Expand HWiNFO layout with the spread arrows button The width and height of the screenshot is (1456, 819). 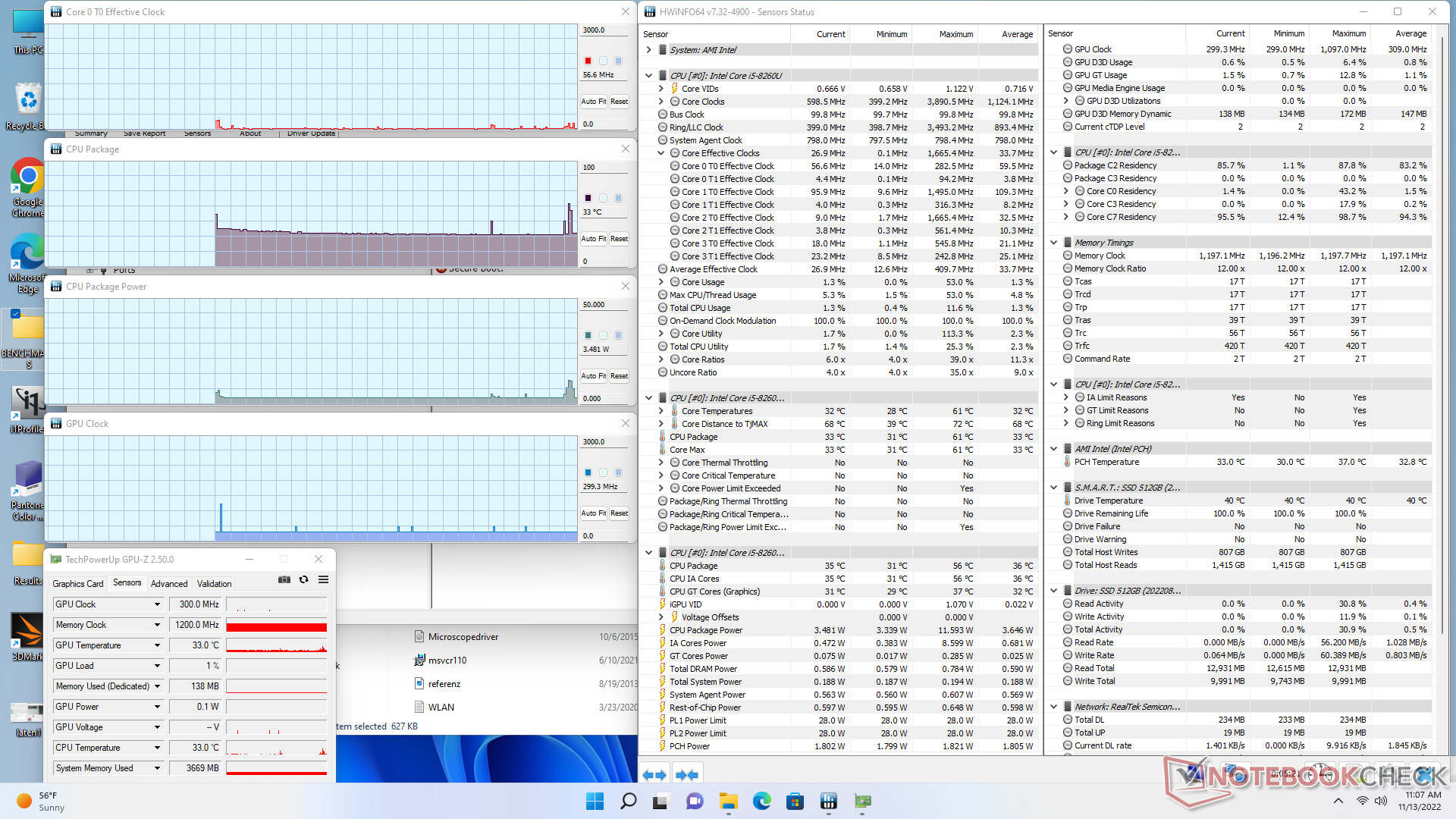(654, 774)
